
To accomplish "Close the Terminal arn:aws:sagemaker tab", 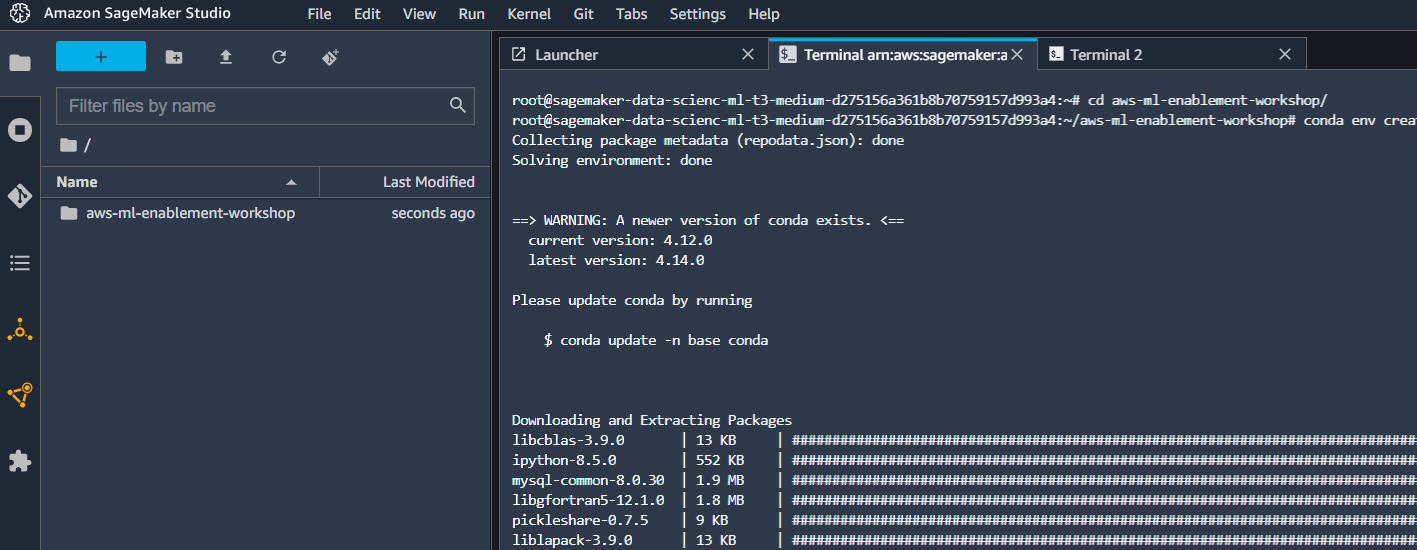I will pos(1018,55).
